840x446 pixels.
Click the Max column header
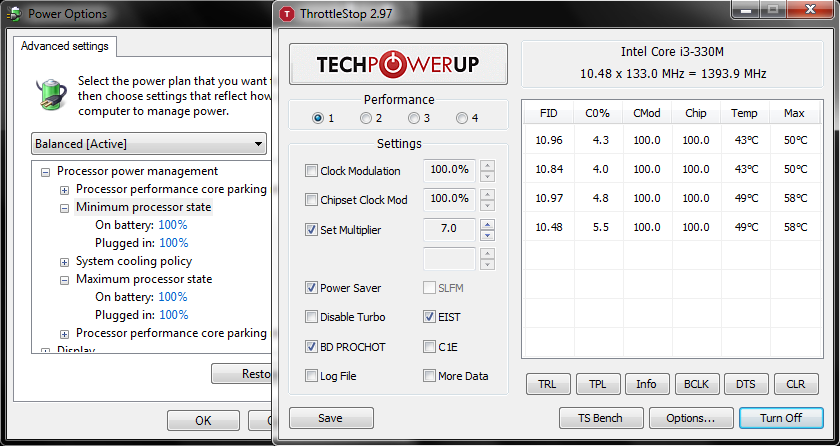coord(794,114)
